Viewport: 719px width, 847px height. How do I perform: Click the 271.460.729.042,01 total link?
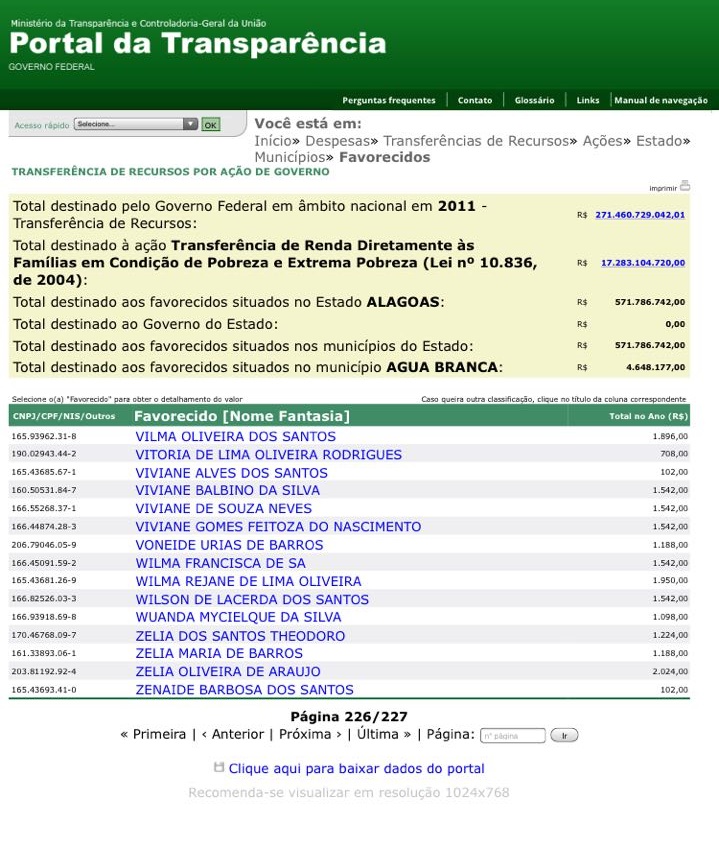pos(640,215)
